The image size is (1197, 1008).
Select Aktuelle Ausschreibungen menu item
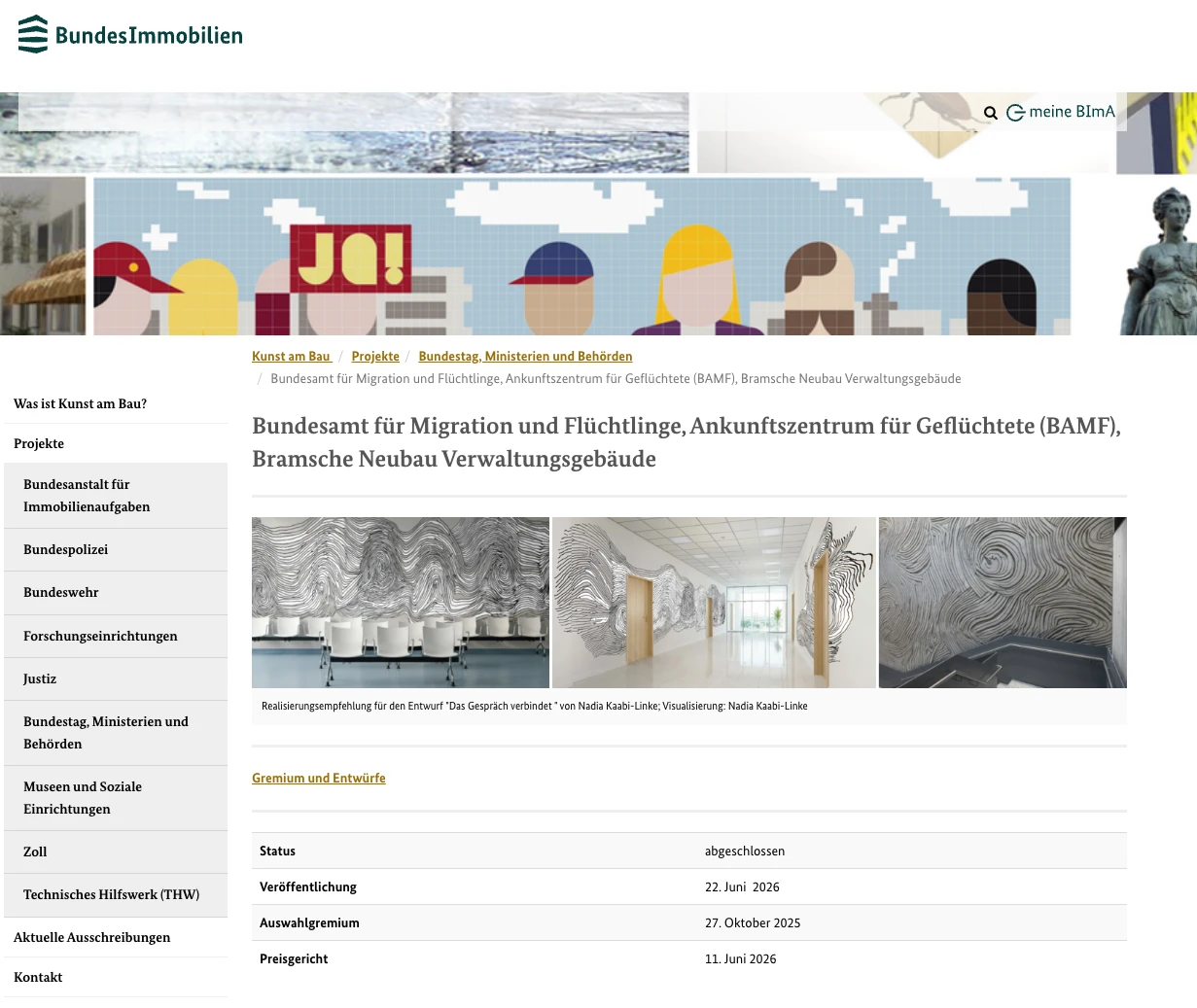116,937
